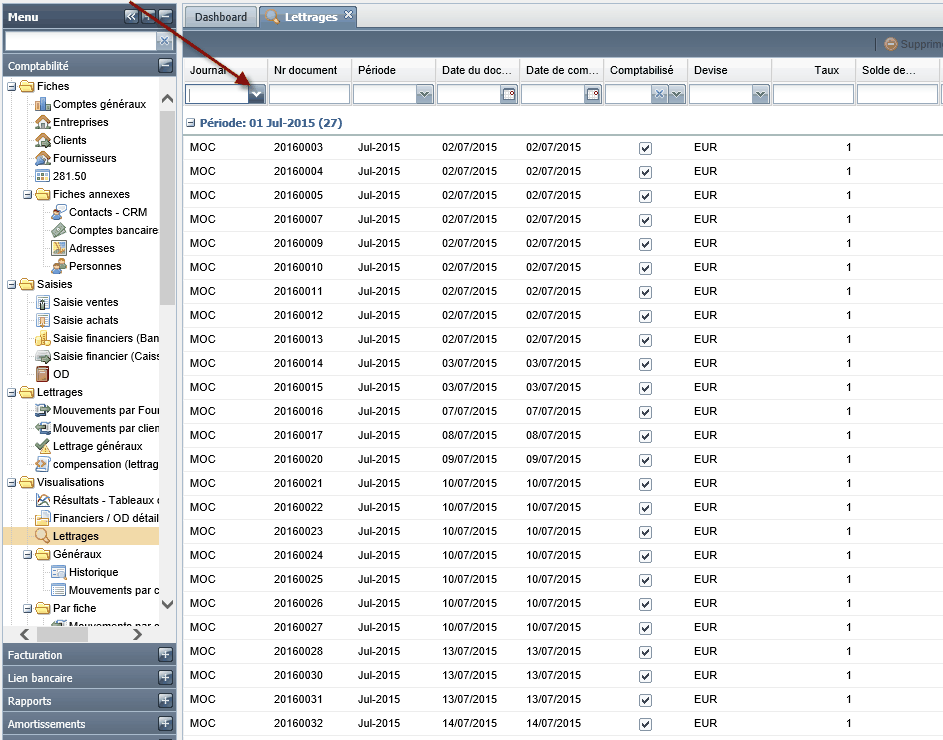Toggle Comptabilisé checkbox for document 20160004
Screen dimensions: 943x740
(645, 172)
